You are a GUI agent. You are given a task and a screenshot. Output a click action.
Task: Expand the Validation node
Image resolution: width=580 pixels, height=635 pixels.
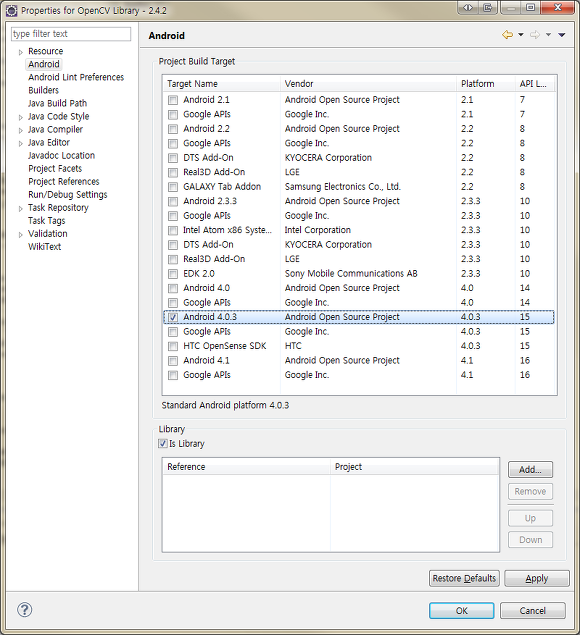(21, 234)
